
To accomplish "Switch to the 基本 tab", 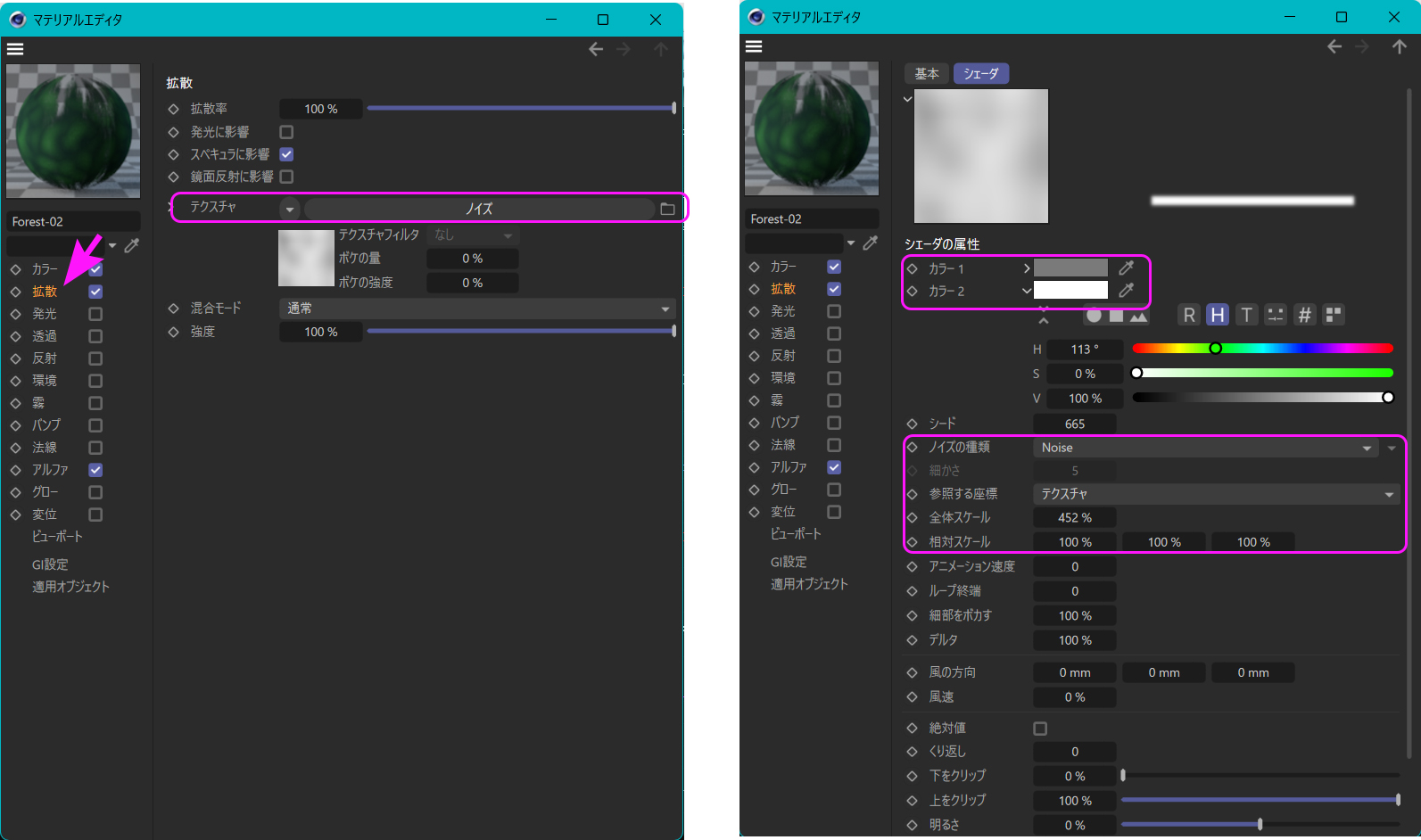I will [927, 74].
